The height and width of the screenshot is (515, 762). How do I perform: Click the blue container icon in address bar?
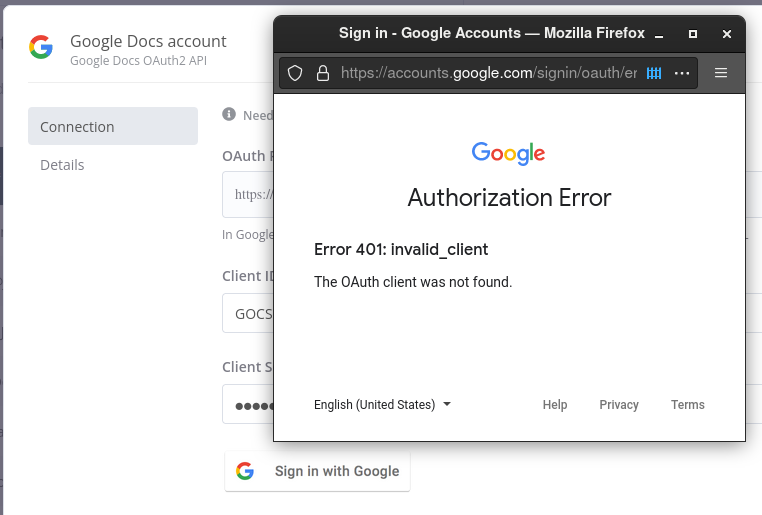tap(655, 73)
